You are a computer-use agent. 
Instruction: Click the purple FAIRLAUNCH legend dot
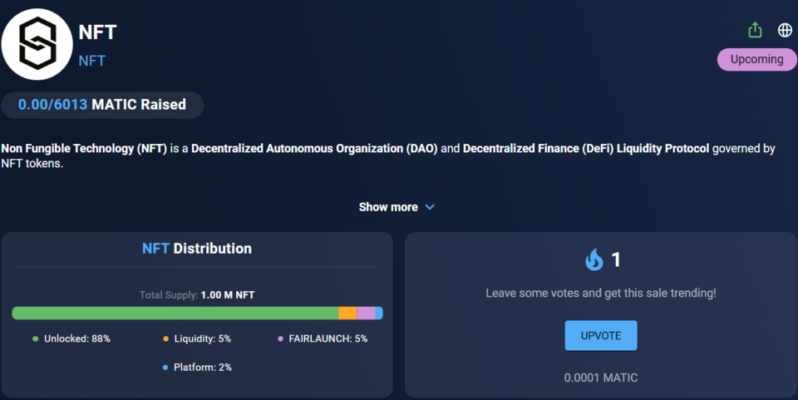pos(280,339)
